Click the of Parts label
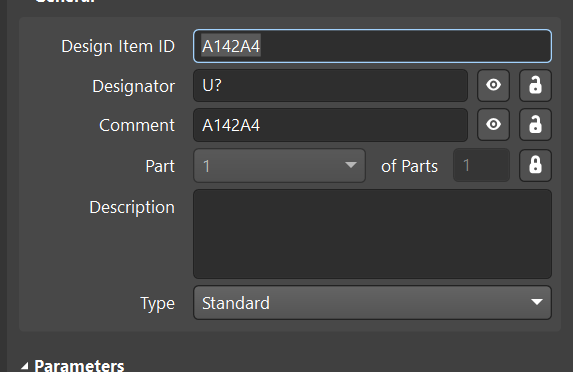573x372 pixels. point(409,166)
